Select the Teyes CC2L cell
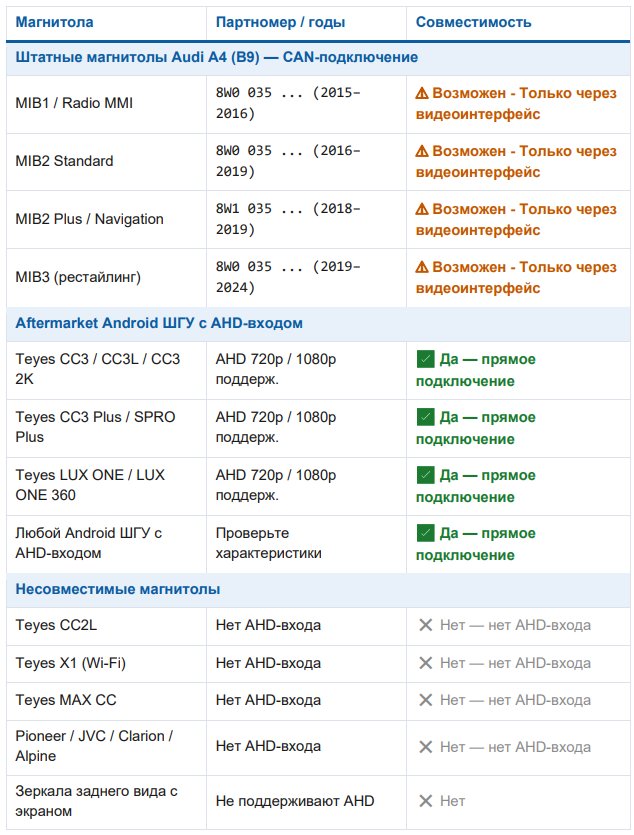The image size is (634, 835). [x=106, y=626]
